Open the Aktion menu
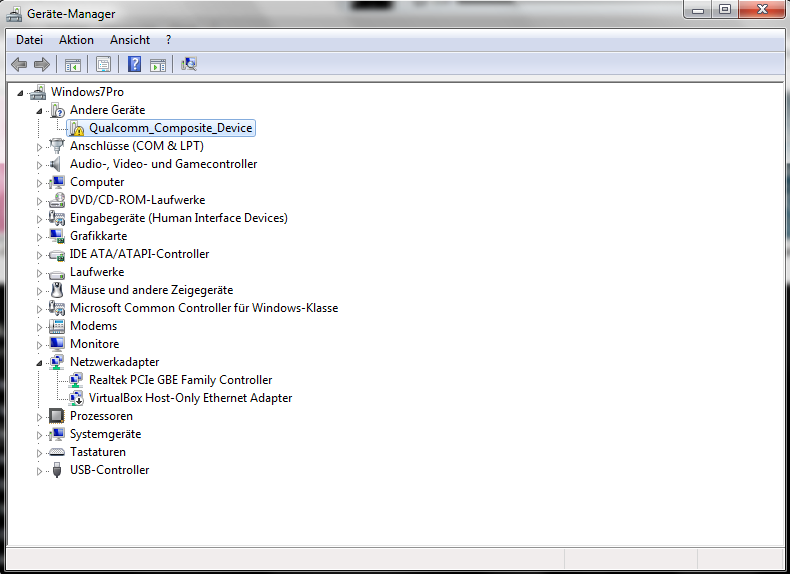790x574 pixels. [76, 40]
